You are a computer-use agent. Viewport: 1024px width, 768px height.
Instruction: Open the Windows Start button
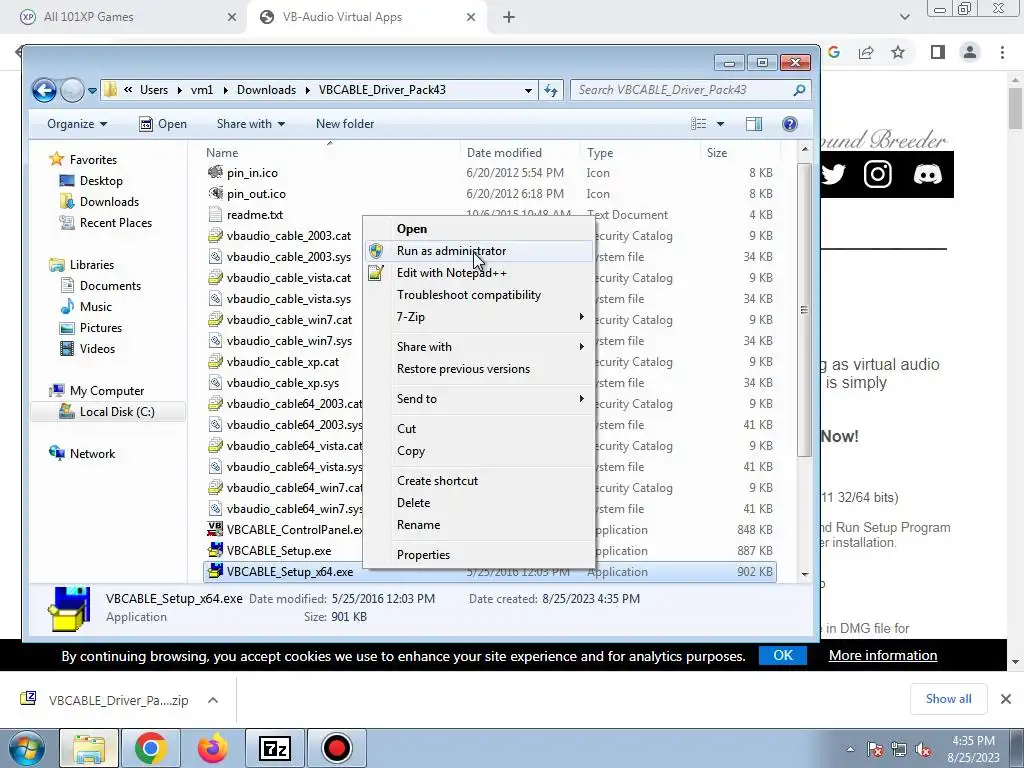click(25, 748)
